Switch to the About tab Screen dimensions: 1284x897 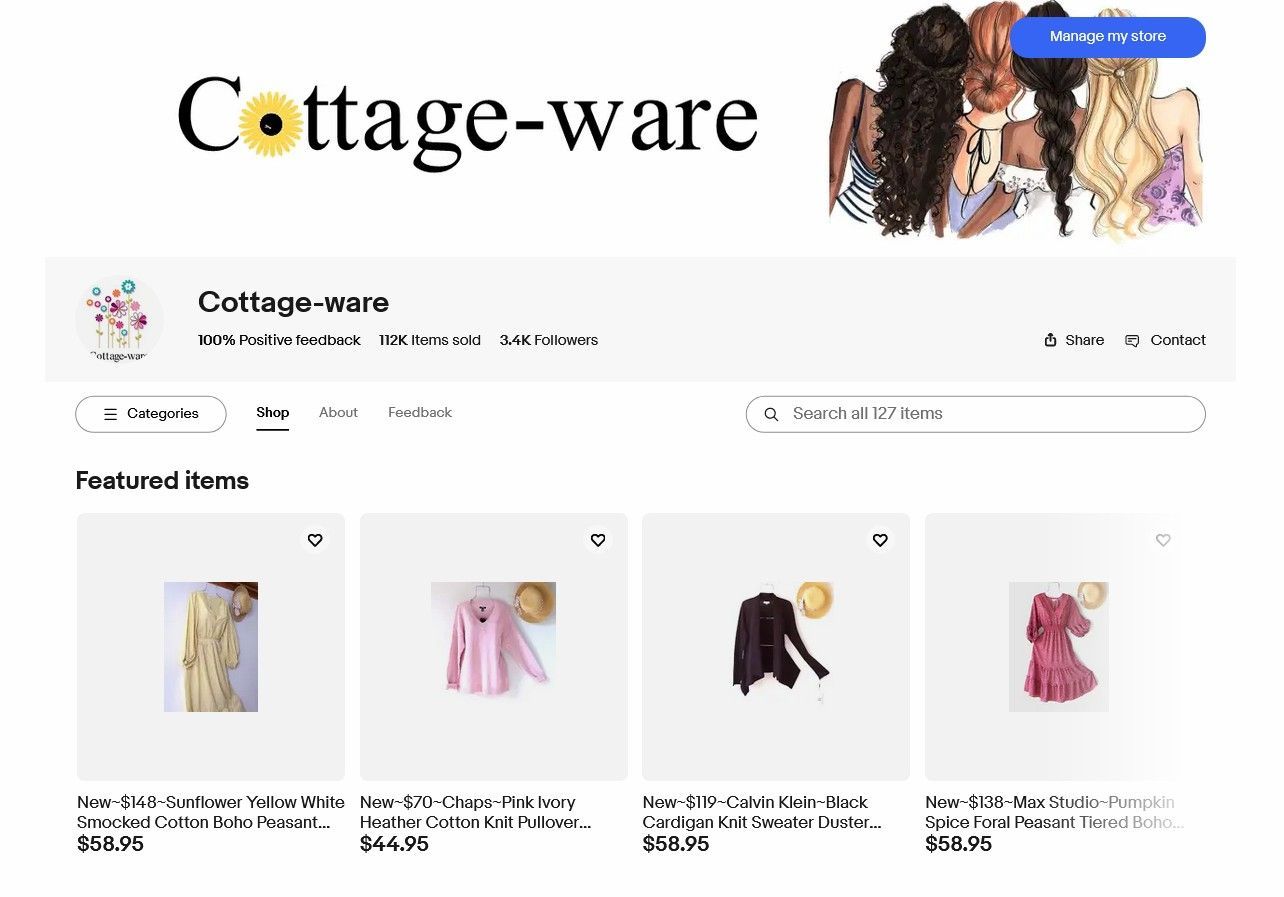(x=338, y=412)
